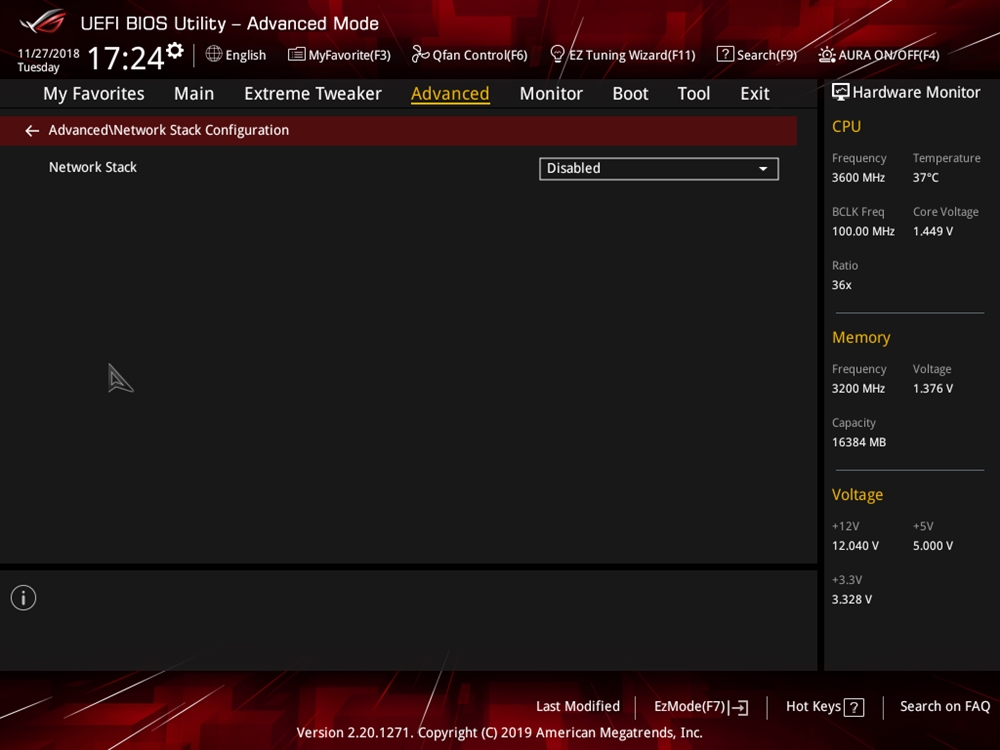Open the Network Stack dropdown
The height and width of the screenshot is (750, 1000).
[658, 169]
